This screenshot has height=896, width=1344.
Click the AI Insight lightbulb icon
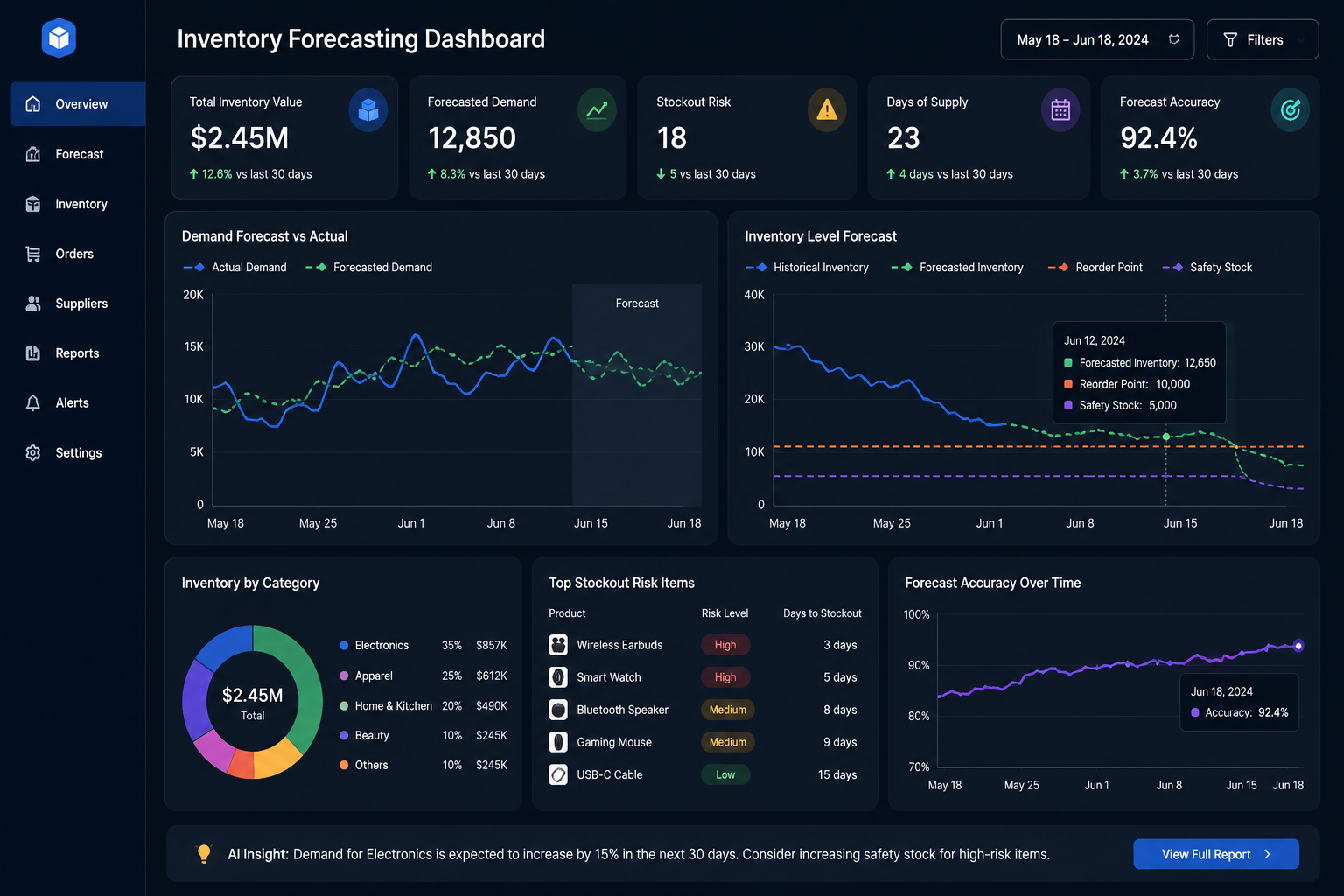point(204,854)
